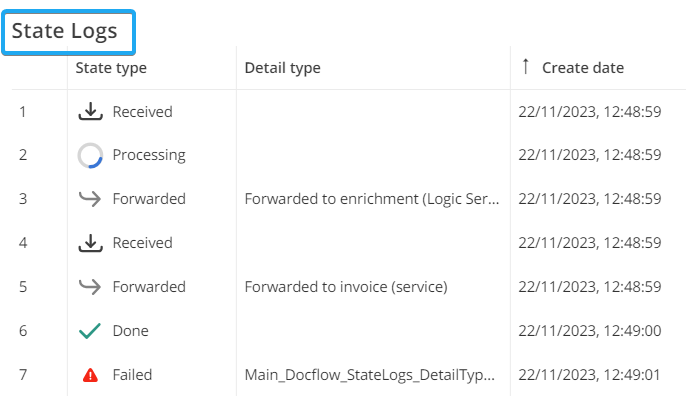Image resolution: width=686 pixels, height=396 pixels.
Task: Click the Received download icon in row 4
Action: point(90,243)
